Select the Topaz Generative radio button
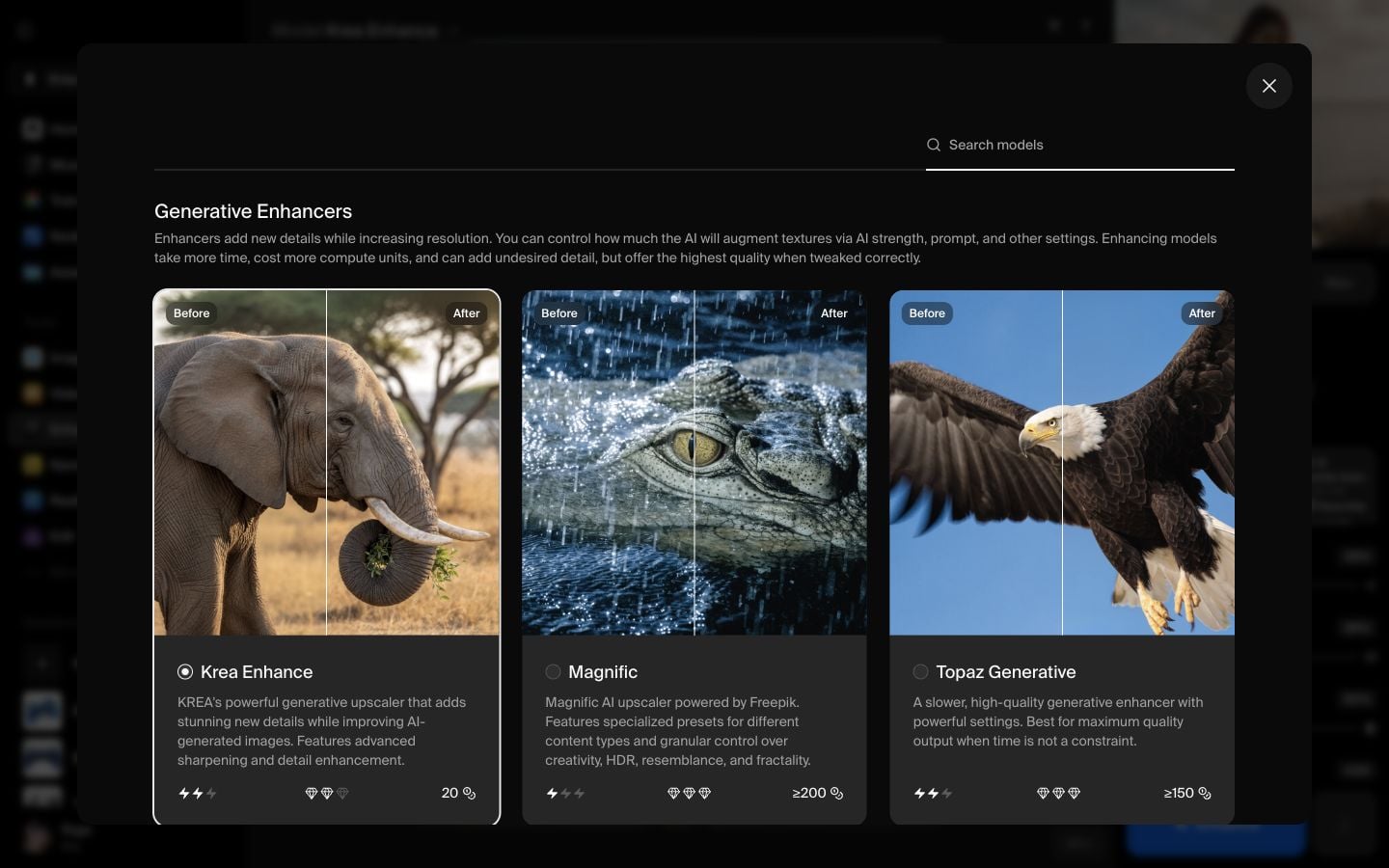This screenshot has width=1389, height=868. point(920,672)
